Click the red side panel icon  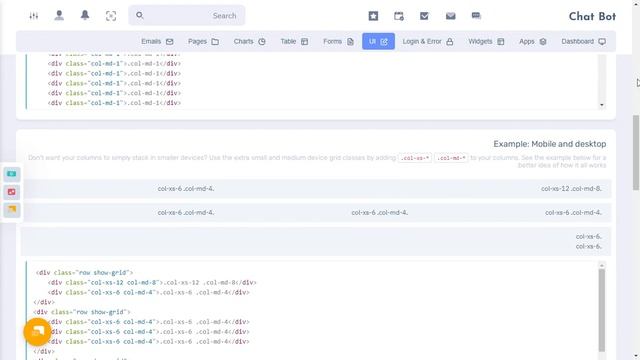(12, 192)
